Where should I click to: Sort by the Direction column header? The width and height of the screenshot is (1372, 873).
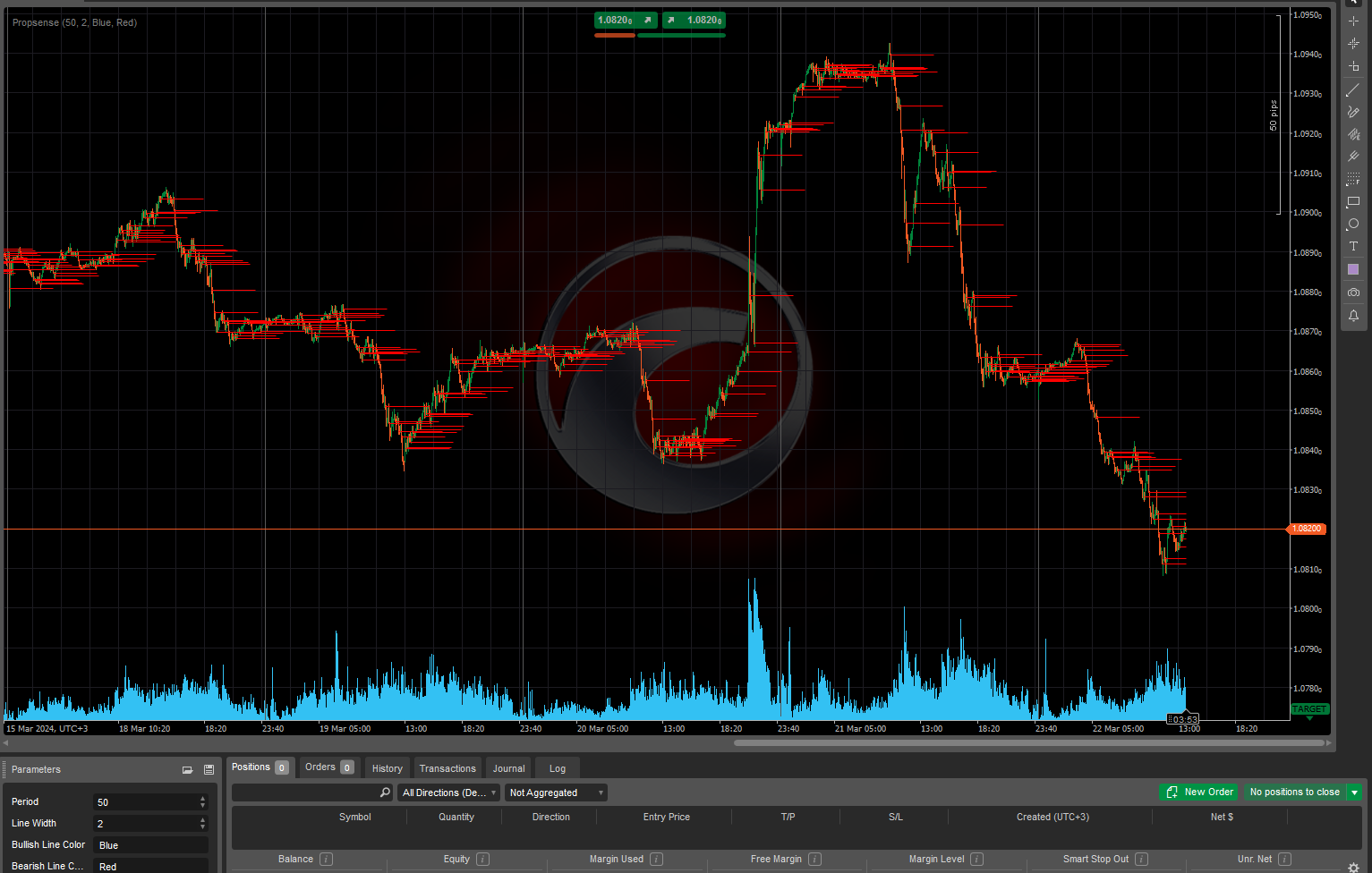pyautogui.click(x=550, y=817)
